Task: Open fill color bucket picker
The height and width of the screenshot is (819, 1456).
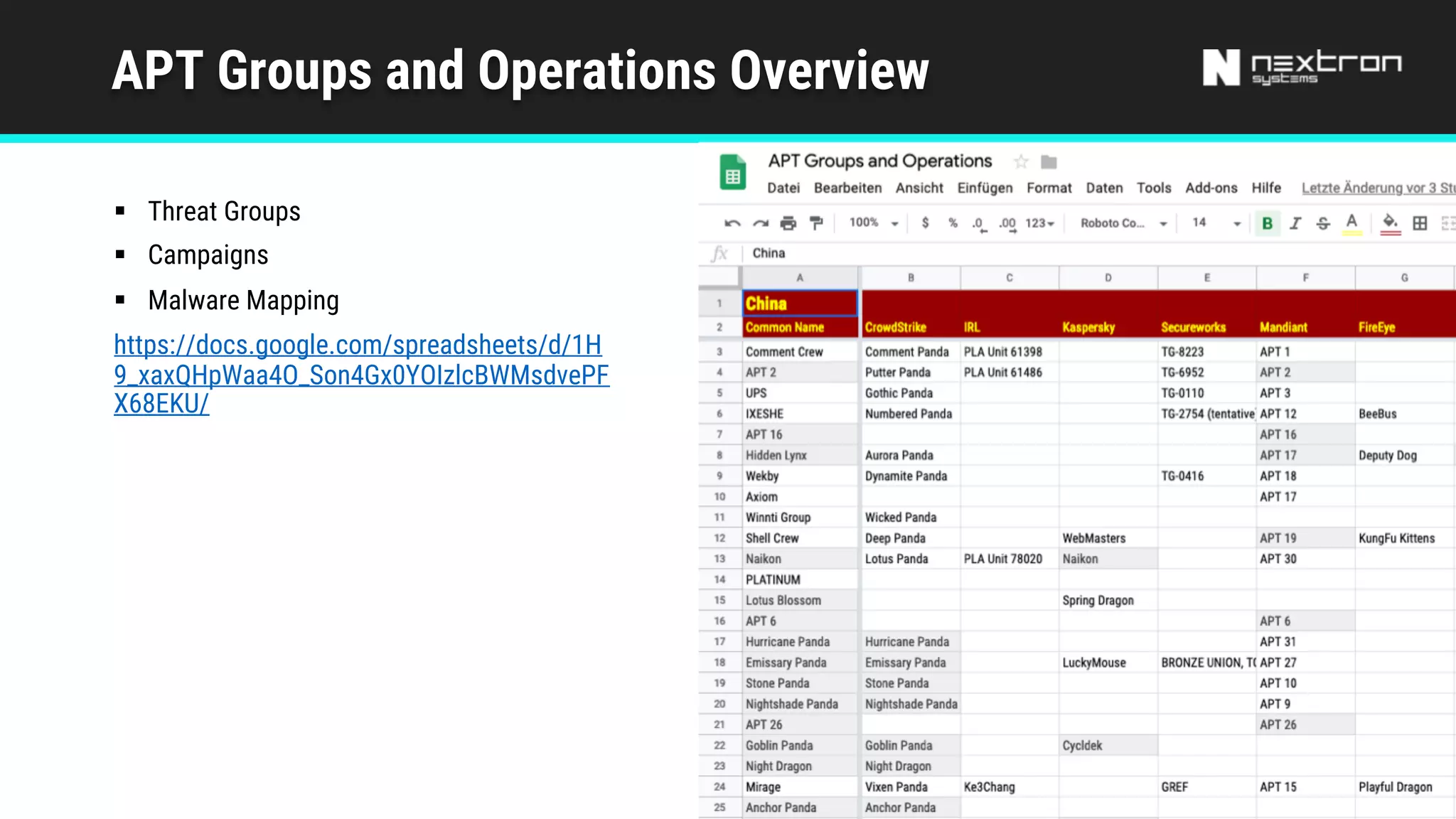Action: [x=1390, y=223]
